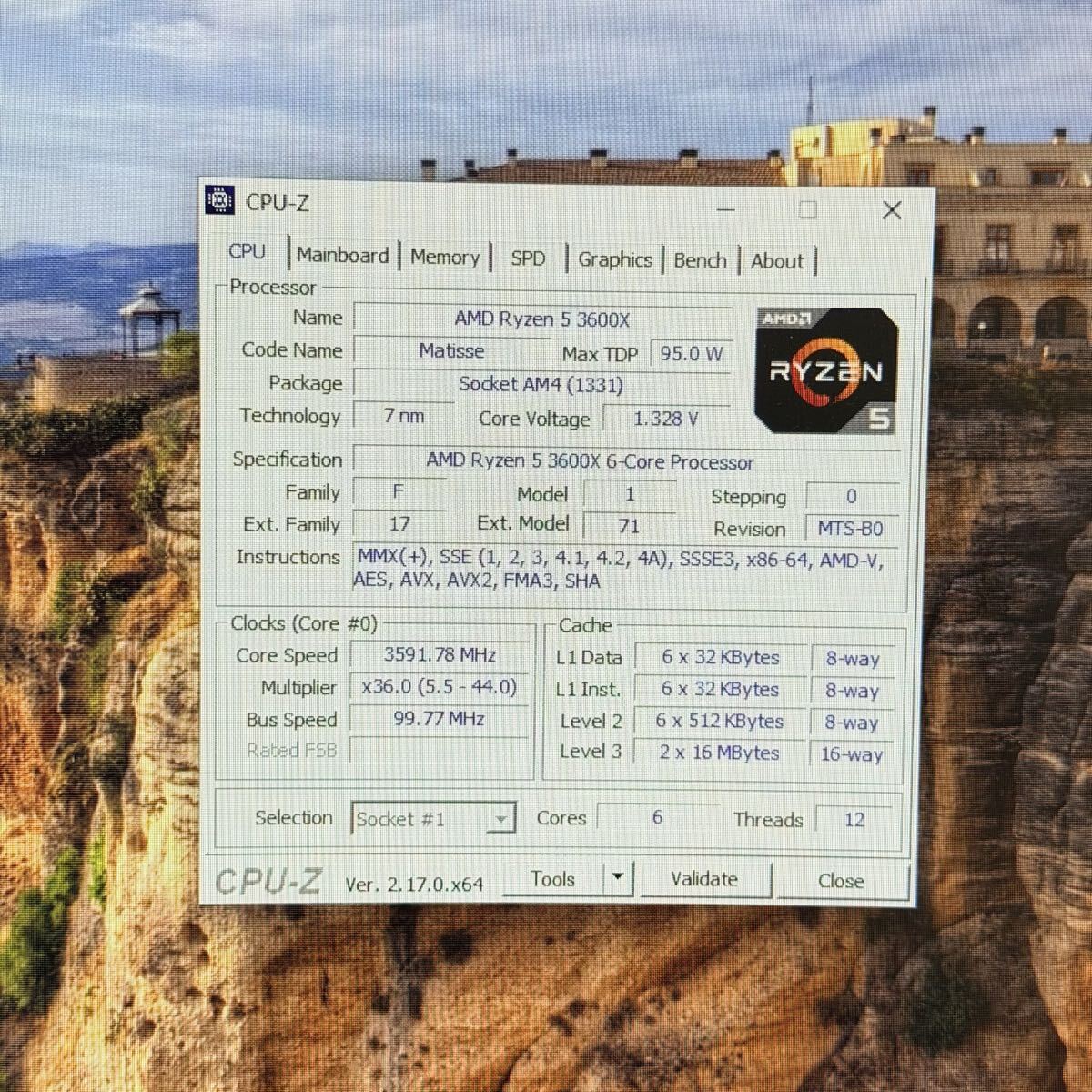This screenshot has height=1092, width=1092.
Task: Click the AMD Ryzen 5 logo badge
Action: 825,369
